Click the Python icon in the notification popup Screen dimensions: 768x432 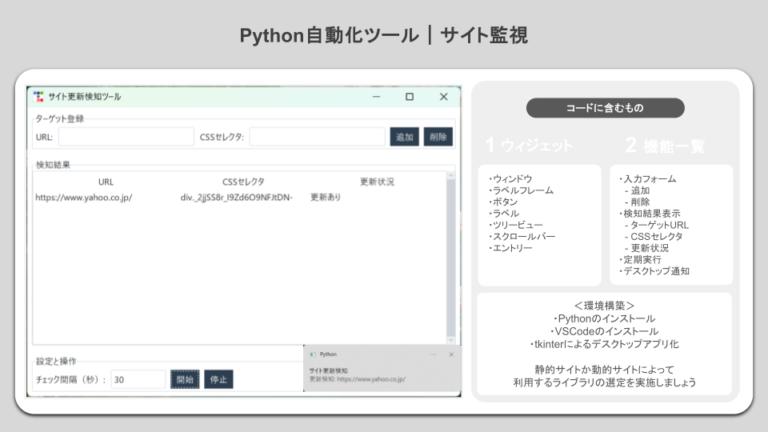(x=314, y=354)
